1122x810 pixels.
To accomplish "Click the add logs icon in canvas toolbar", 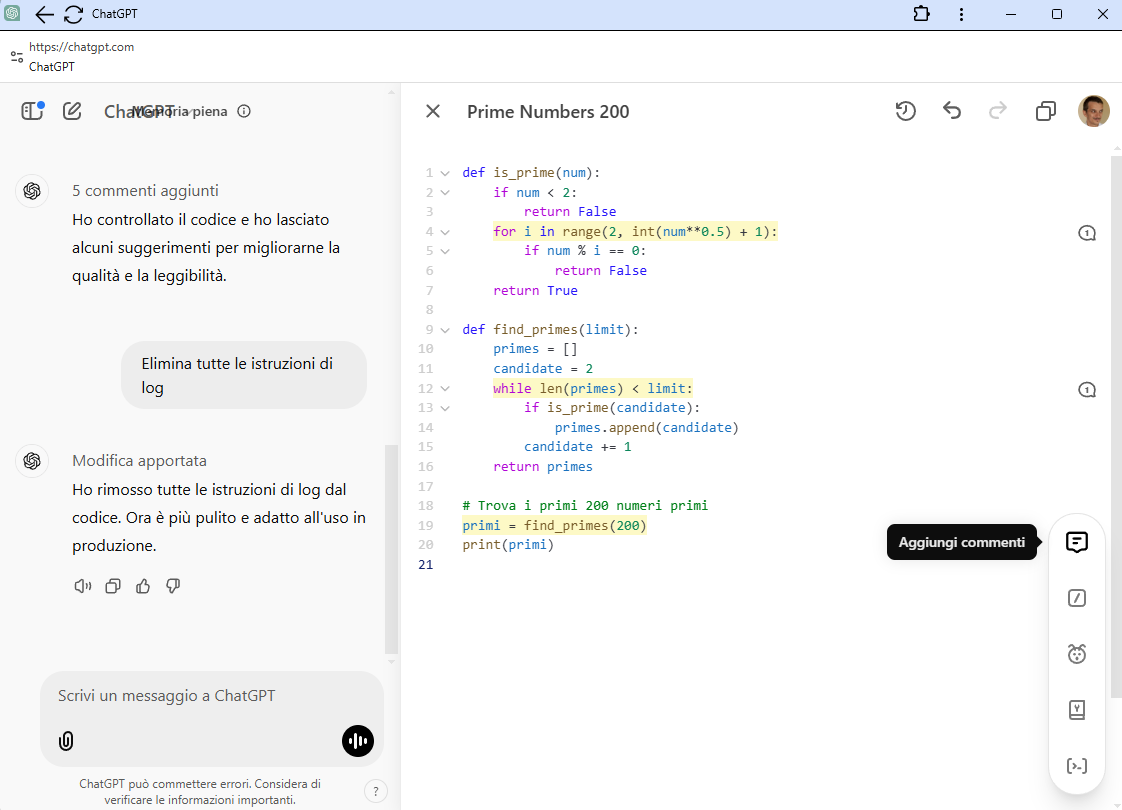I will pos(1077,599).
